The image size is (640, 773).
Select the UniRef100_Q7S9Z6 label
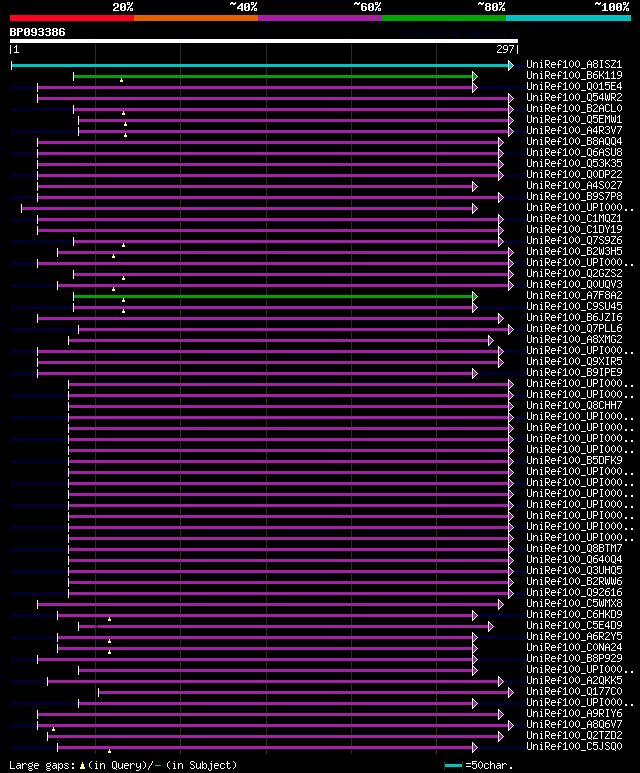coord(574,241)
